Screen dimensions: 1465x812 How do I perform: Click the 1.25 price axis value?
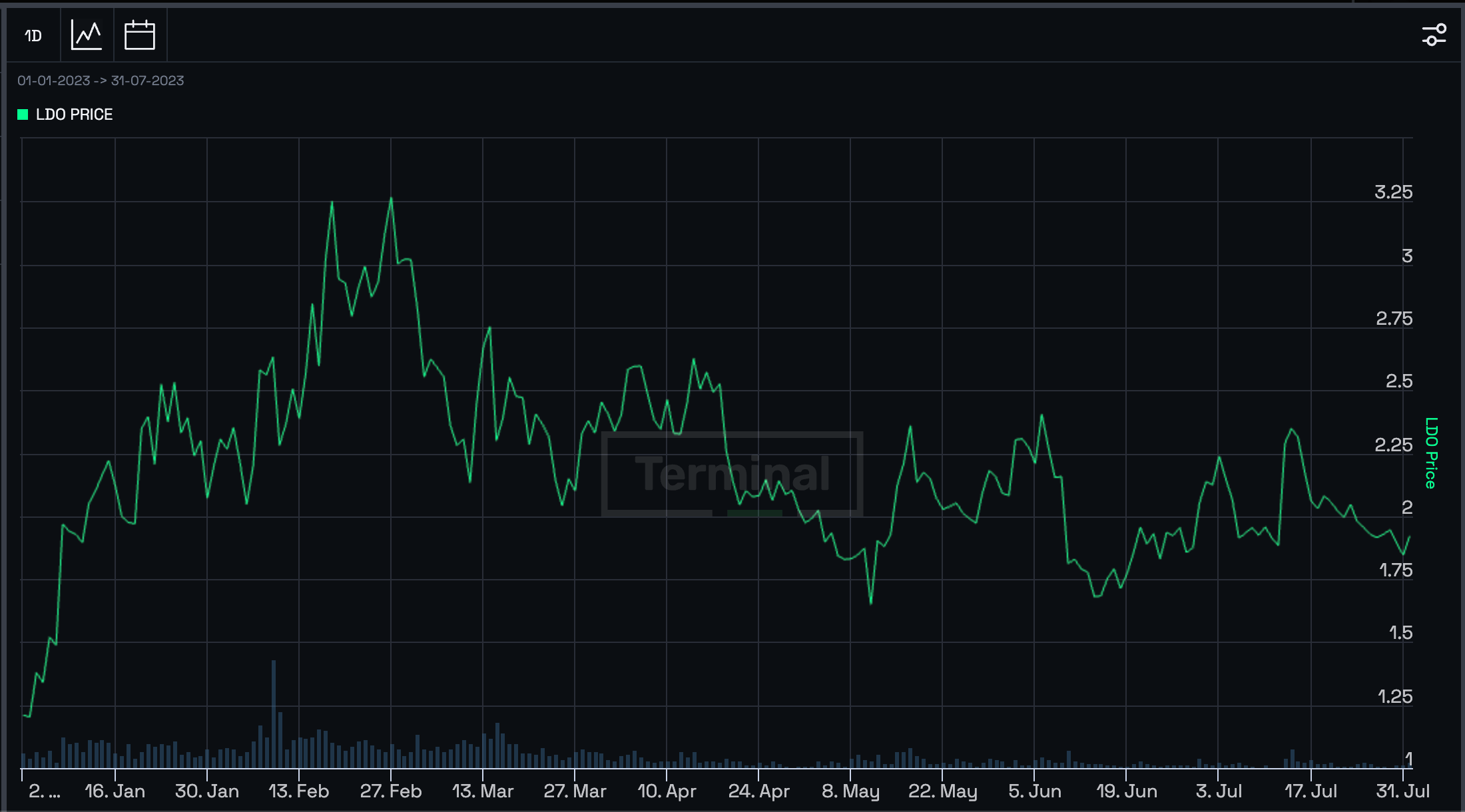(1395, 697)
